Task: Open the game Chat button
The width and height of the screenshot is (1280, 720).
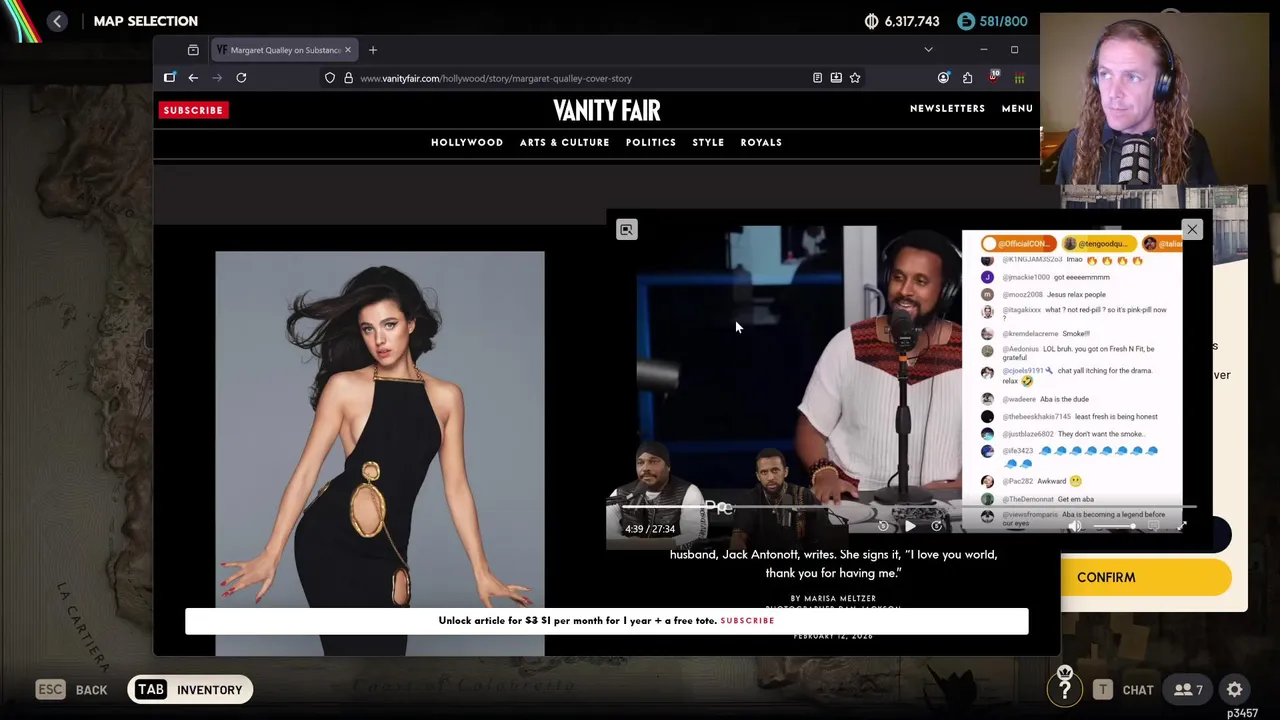Action: tap(1125, 690)
